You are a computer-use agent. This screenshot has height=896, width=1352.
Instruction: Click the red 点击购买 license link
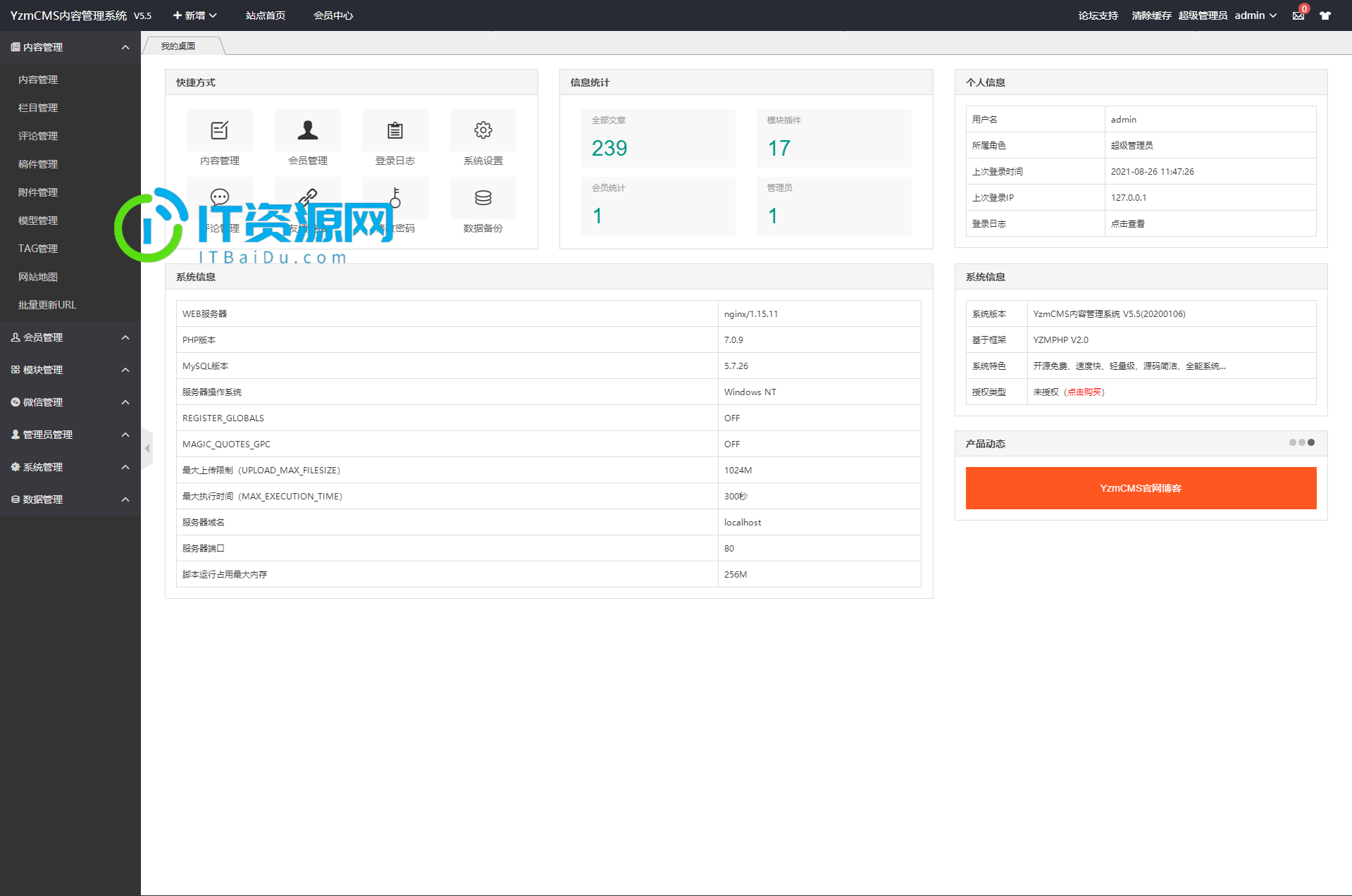(x=1084, y=392)
